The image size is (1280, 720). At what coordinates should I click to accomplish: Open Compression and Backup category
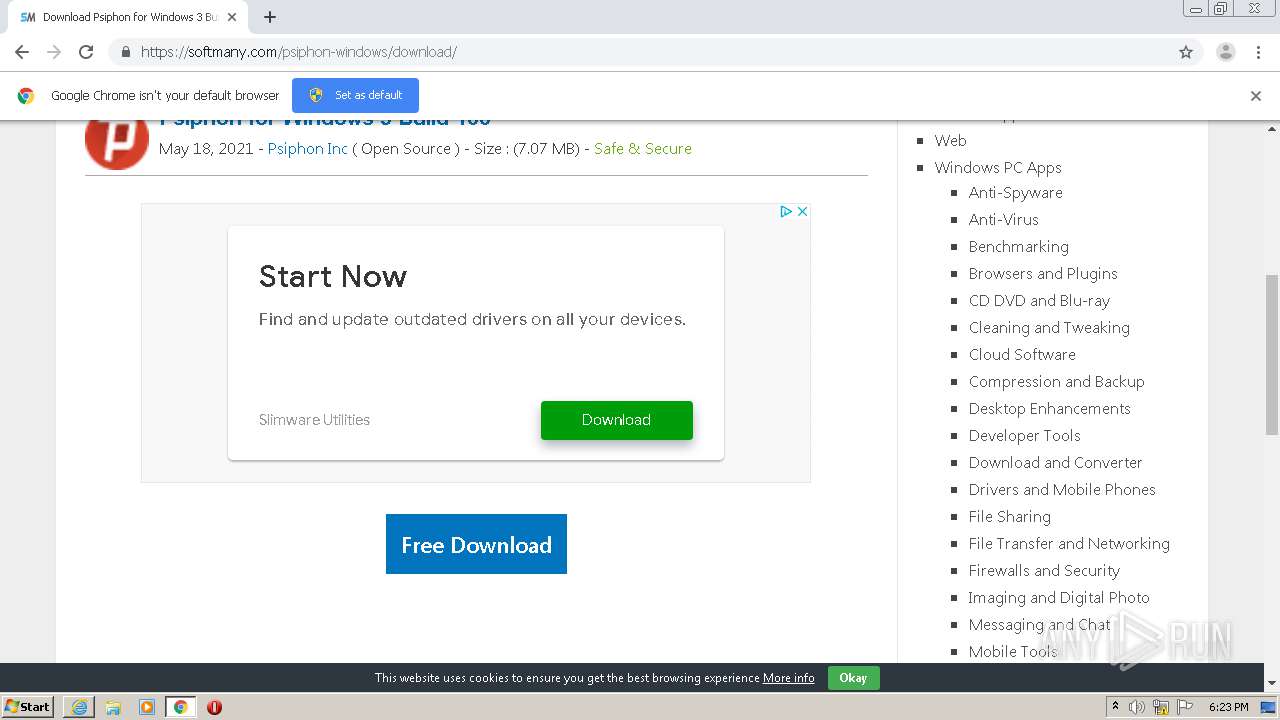(x=1056, y=381)
